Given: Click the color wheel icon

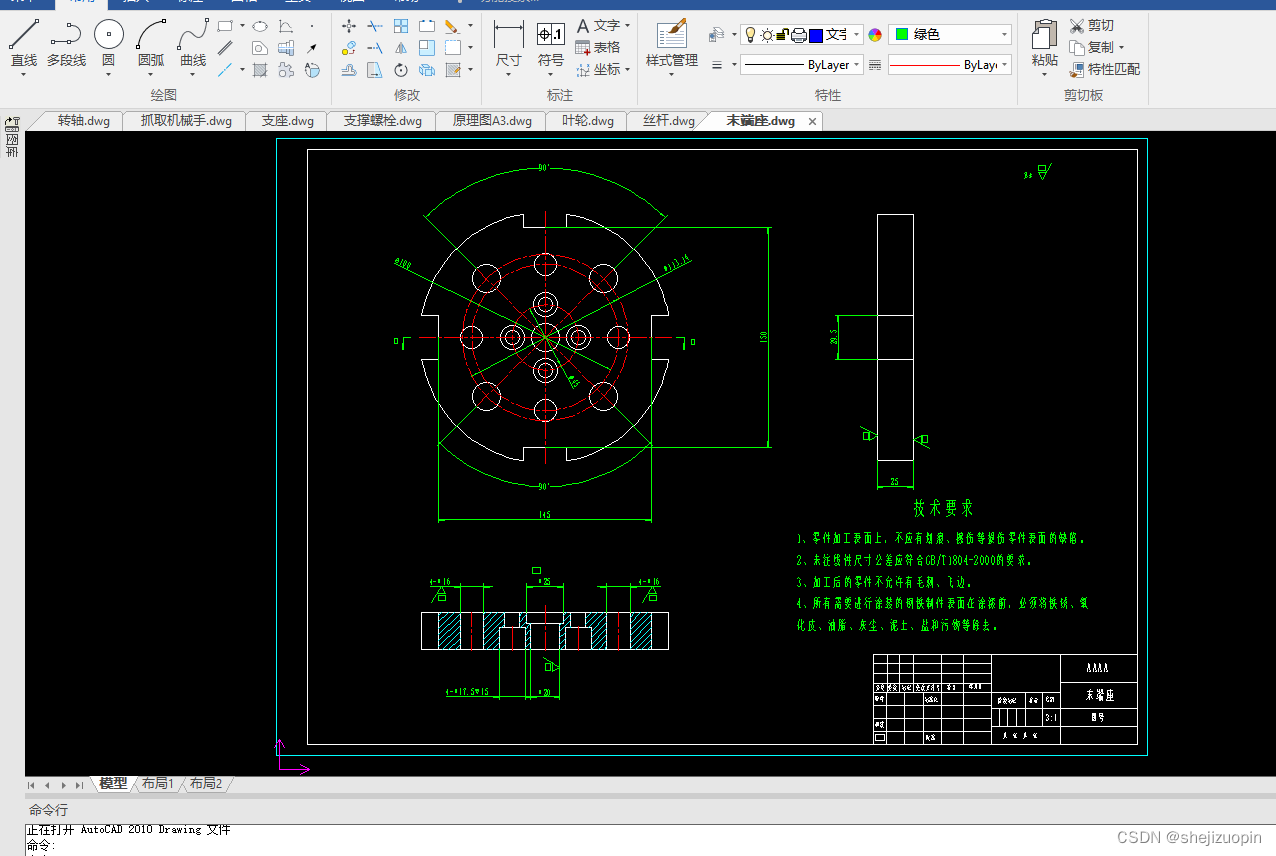Looking at the screenshot, I should tap(875, 35).
